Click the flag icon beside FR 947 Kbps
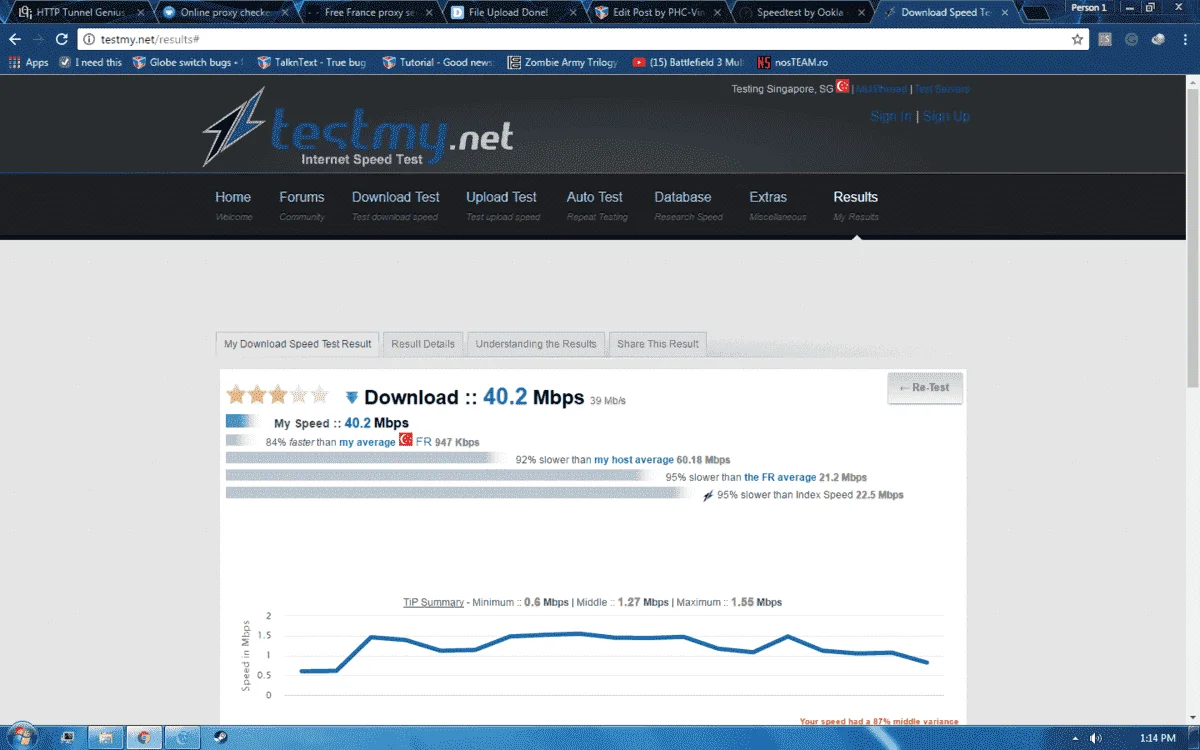This screenshot has width=1200, height=750. pyautogui.click(x=406, y=440)
